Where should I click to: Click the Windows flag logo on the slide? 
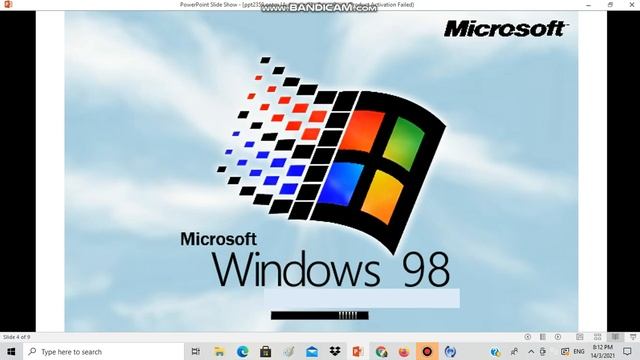point(331,155)
